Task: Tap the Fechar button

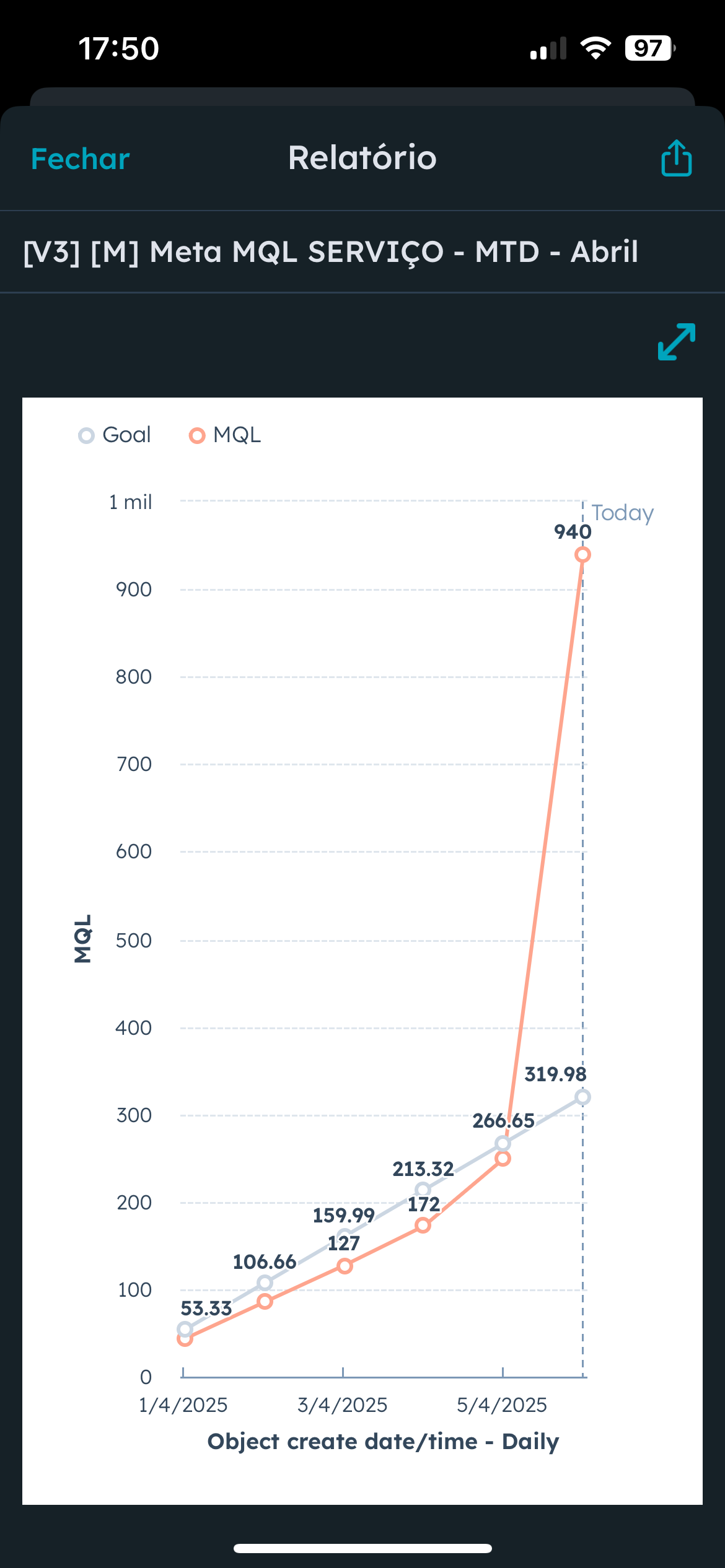Action: point(81,159)
